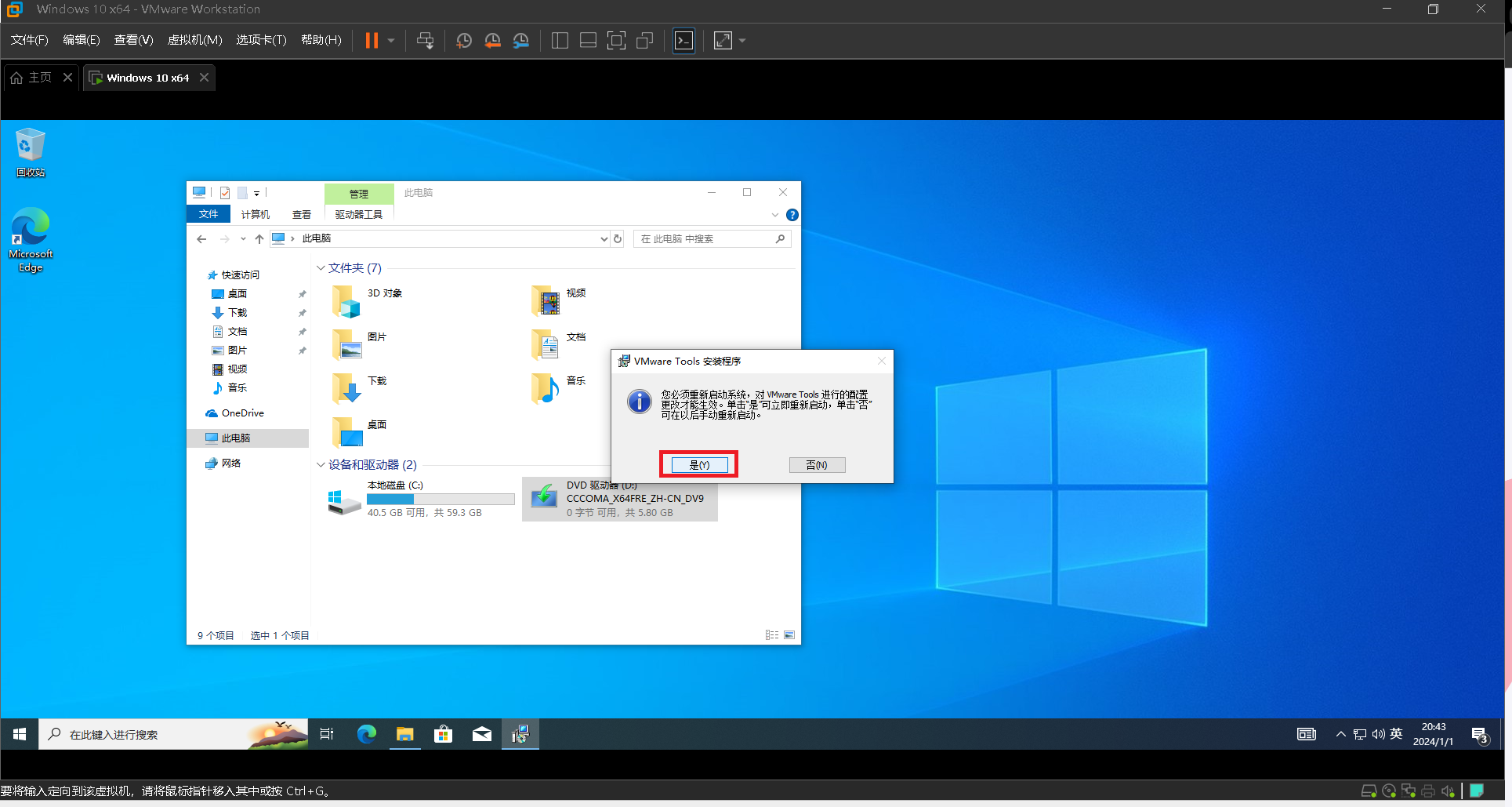Click the stretch guest display icon

tap(723, 41)
